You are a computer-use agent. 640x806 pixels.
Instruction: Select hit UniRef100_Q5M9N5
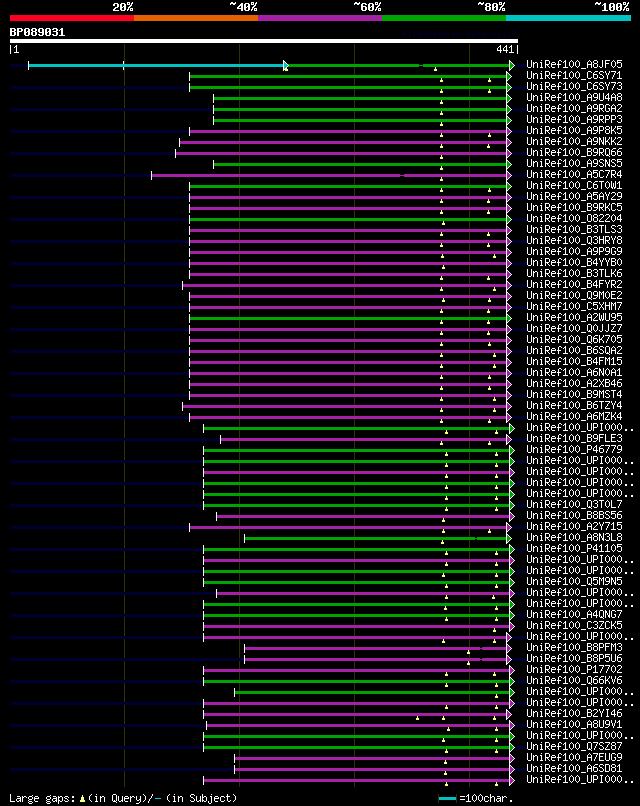[574, 582]
